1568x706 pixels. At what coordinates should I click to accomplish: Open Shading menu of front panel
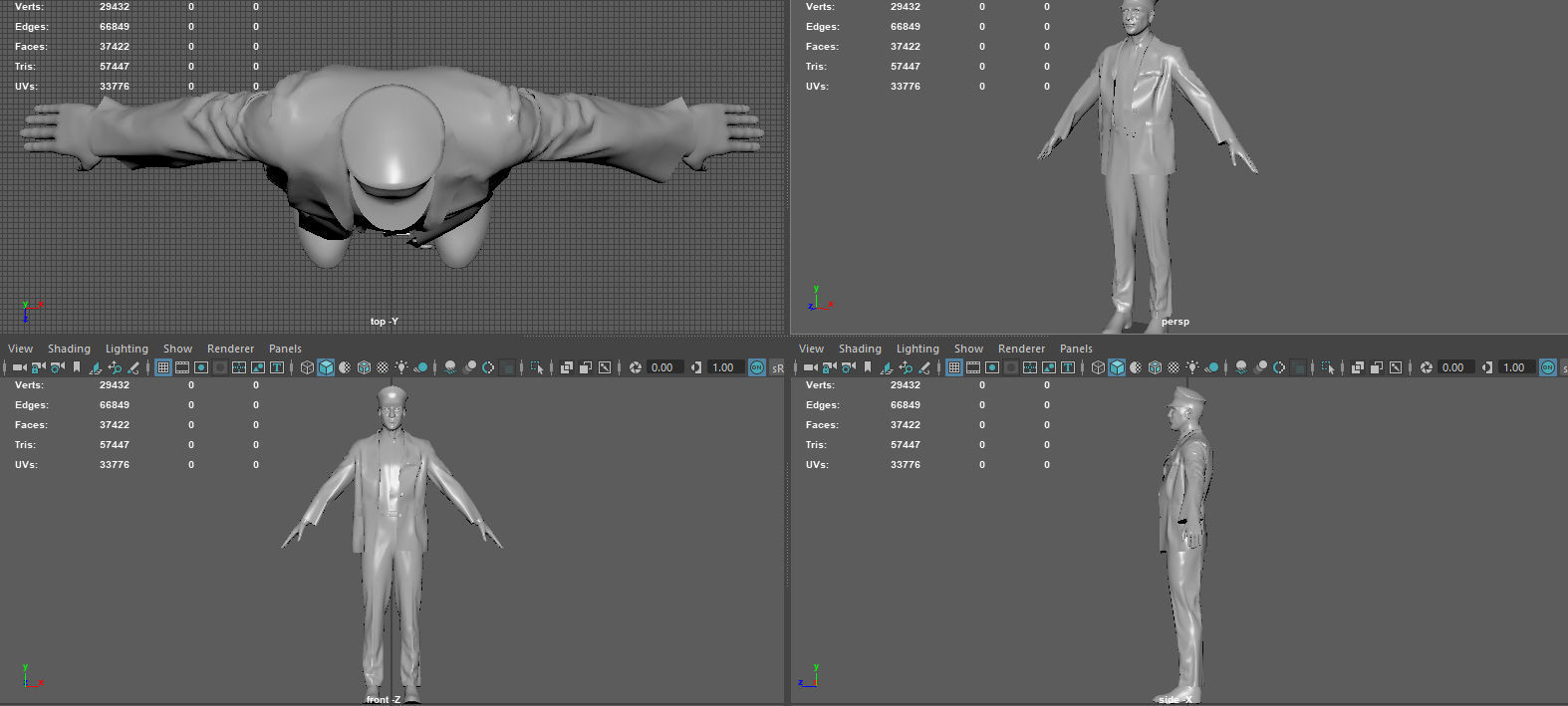pyautogui.click(x=69, y=349)
